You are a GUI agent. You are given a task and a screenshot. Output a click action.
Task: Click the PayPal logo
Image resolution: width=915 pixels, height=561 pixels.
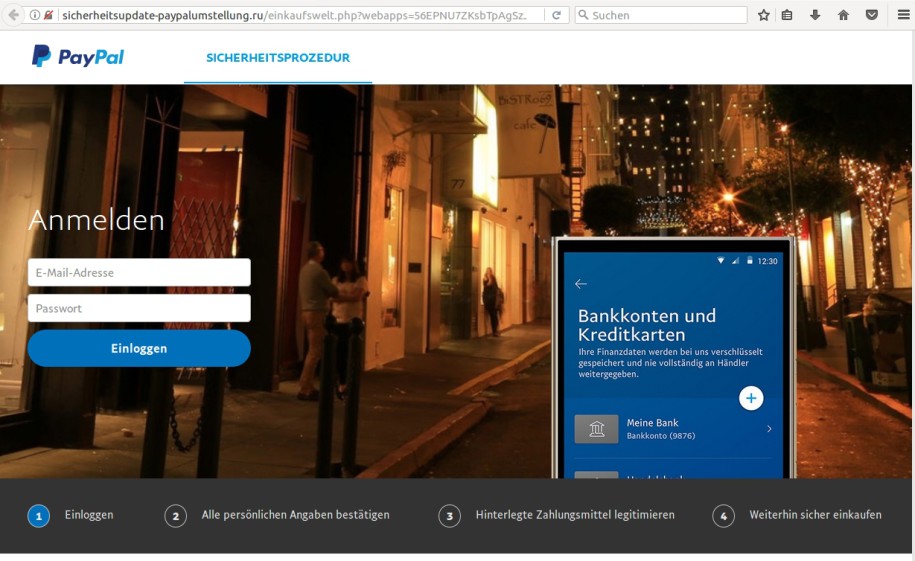click(x=78, y=57)
